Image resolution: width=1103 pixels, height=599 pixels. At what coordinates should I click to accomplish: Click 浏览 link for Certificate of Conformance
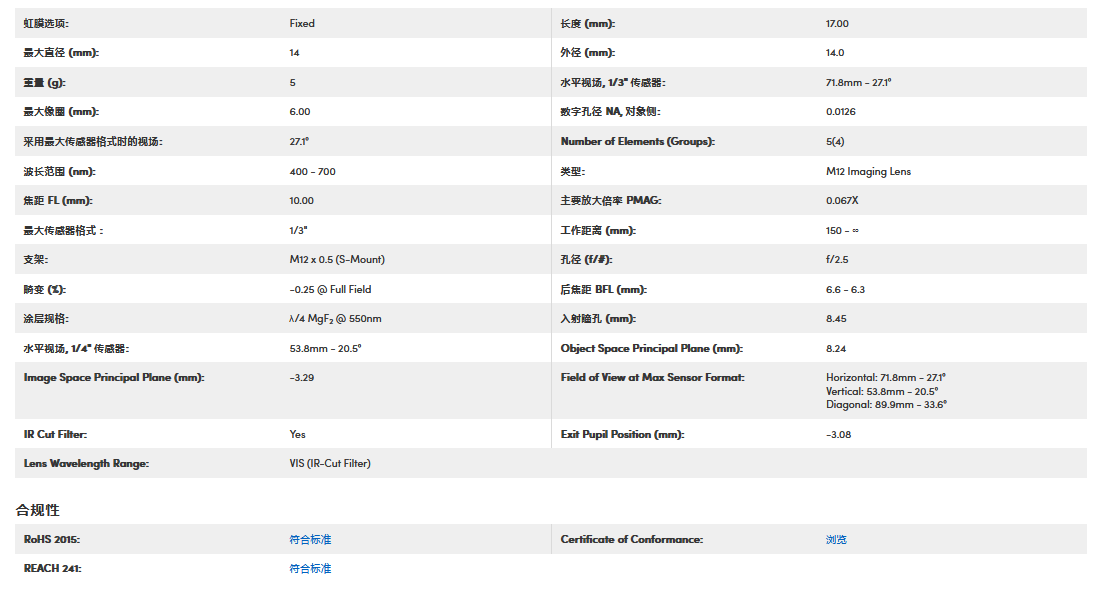tap(836, 539)
